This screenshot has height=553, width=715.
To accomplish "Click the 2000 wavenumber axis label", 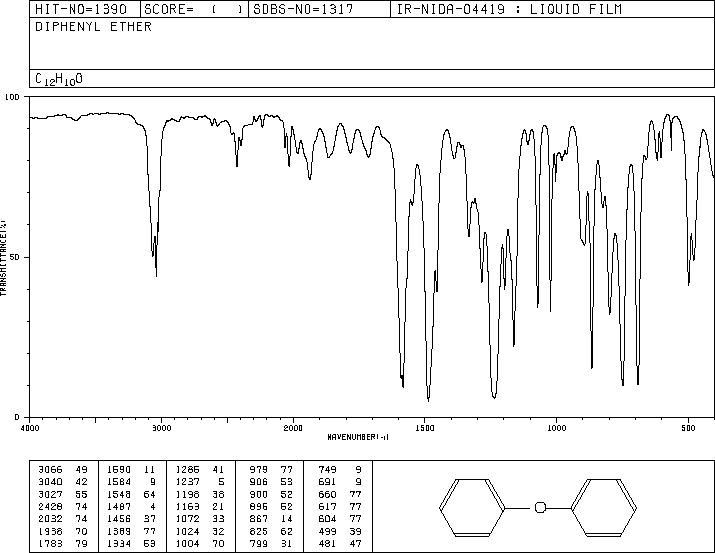I will click(x=293, y=428).
